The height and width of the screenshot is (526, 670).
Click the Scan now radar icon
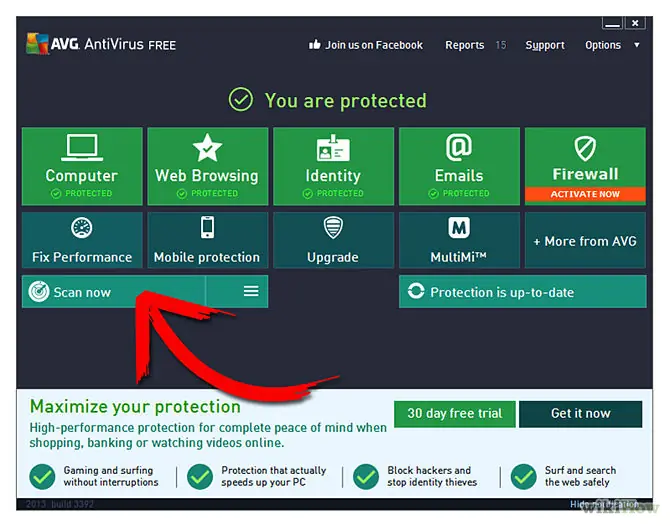(x=39, y=292)
